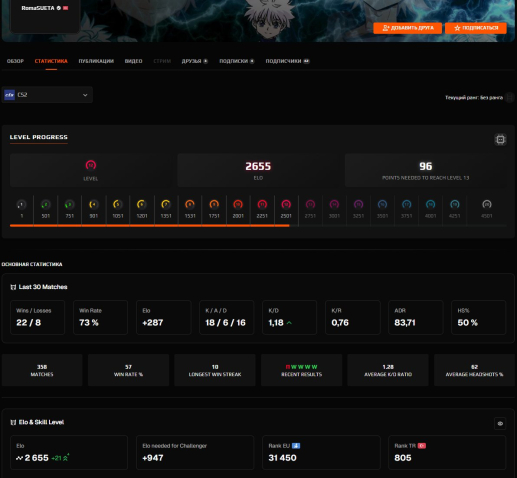Click the level 11 icon at Elo 2251
This screenshot has height=478, width=517.
[262, 204]
